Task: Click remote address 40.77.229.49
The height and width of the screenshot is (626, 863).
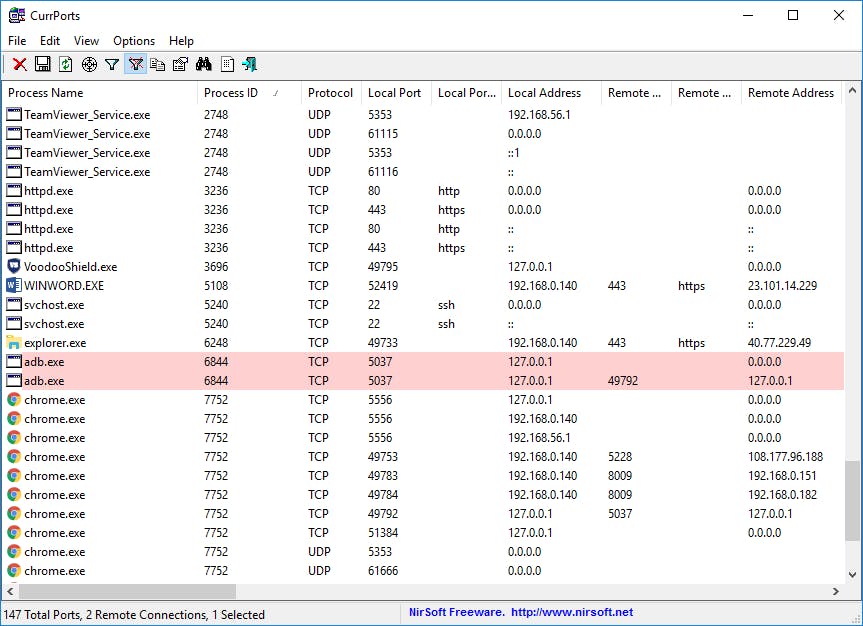Action: point(779,343)
